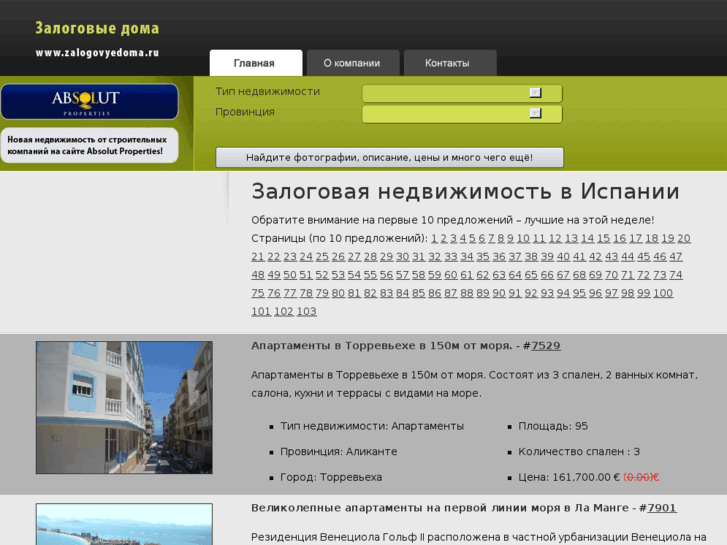Viewport: 727px width, 545px height.
Task: Click the Залоговая недвижимость в Испании heading
Action: click(466, 192)
